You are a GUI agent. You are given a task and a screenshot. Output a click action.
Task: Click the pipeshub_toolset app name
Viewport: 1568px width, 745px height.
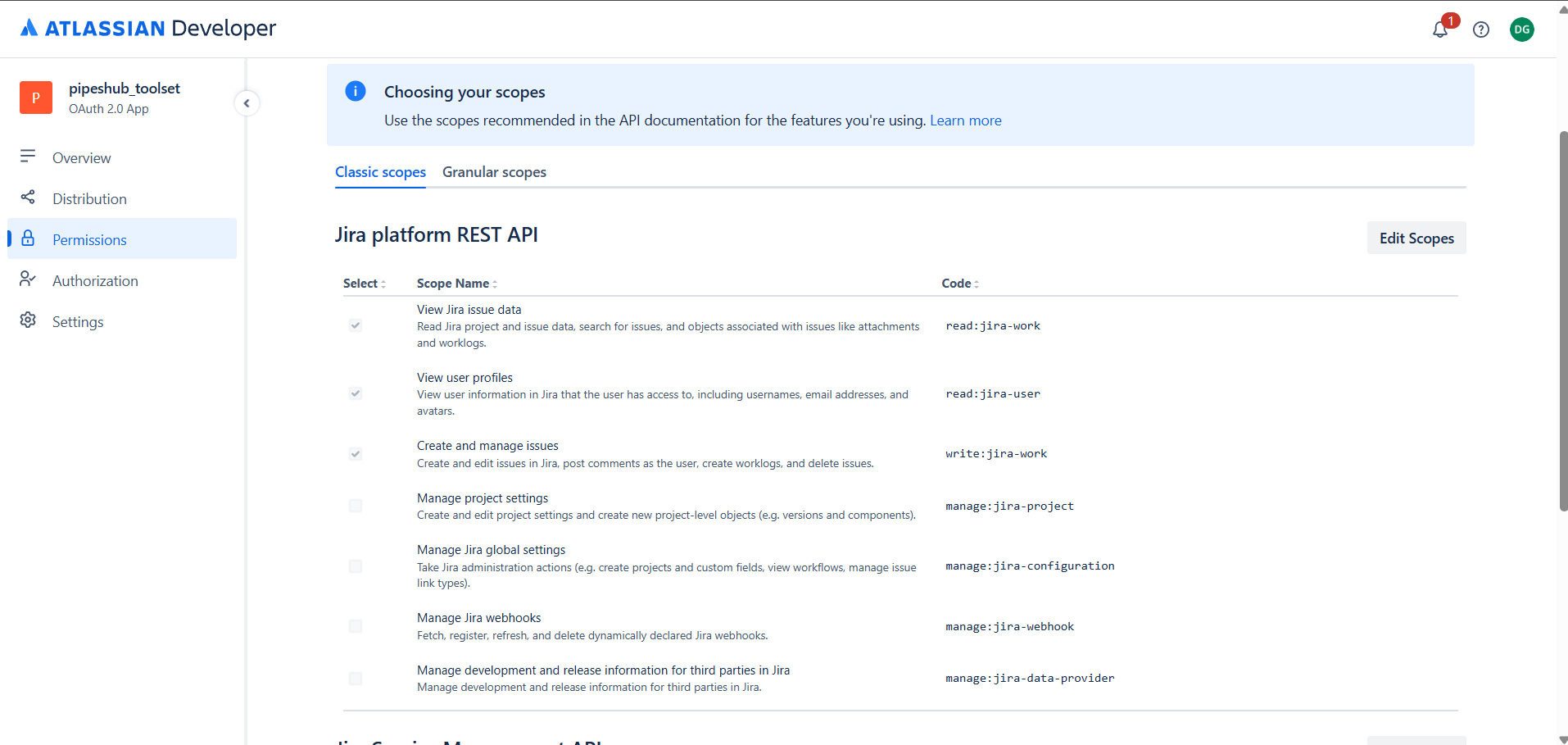click(x=125, y=89)
